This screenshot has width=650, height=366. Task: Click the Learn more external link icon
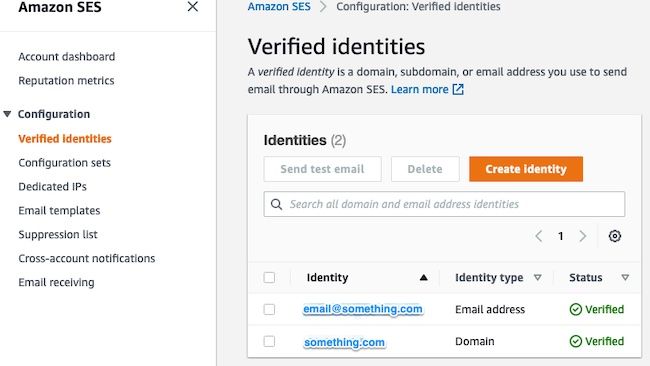point(458,89)
